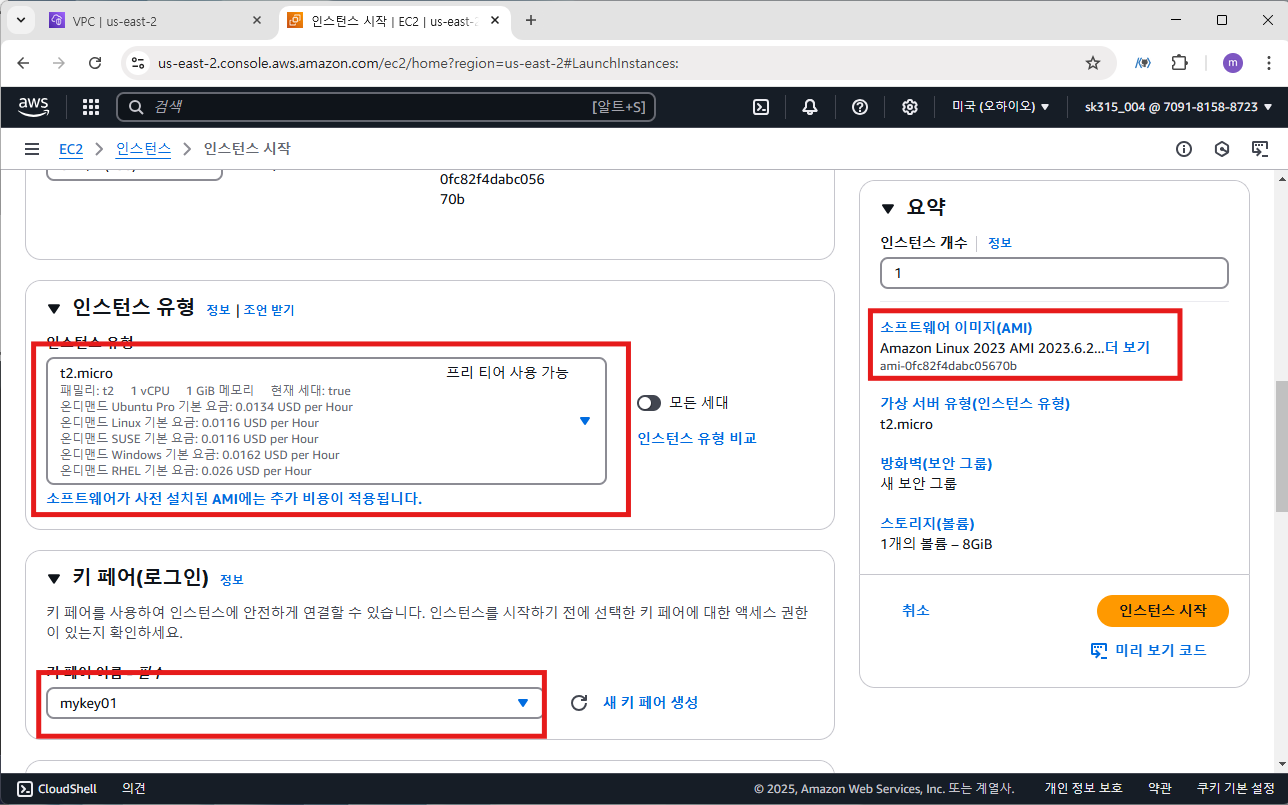The width and height of the screenshot is (1288, 805).
Task: Reload the browser page
Action: [95, 63]
